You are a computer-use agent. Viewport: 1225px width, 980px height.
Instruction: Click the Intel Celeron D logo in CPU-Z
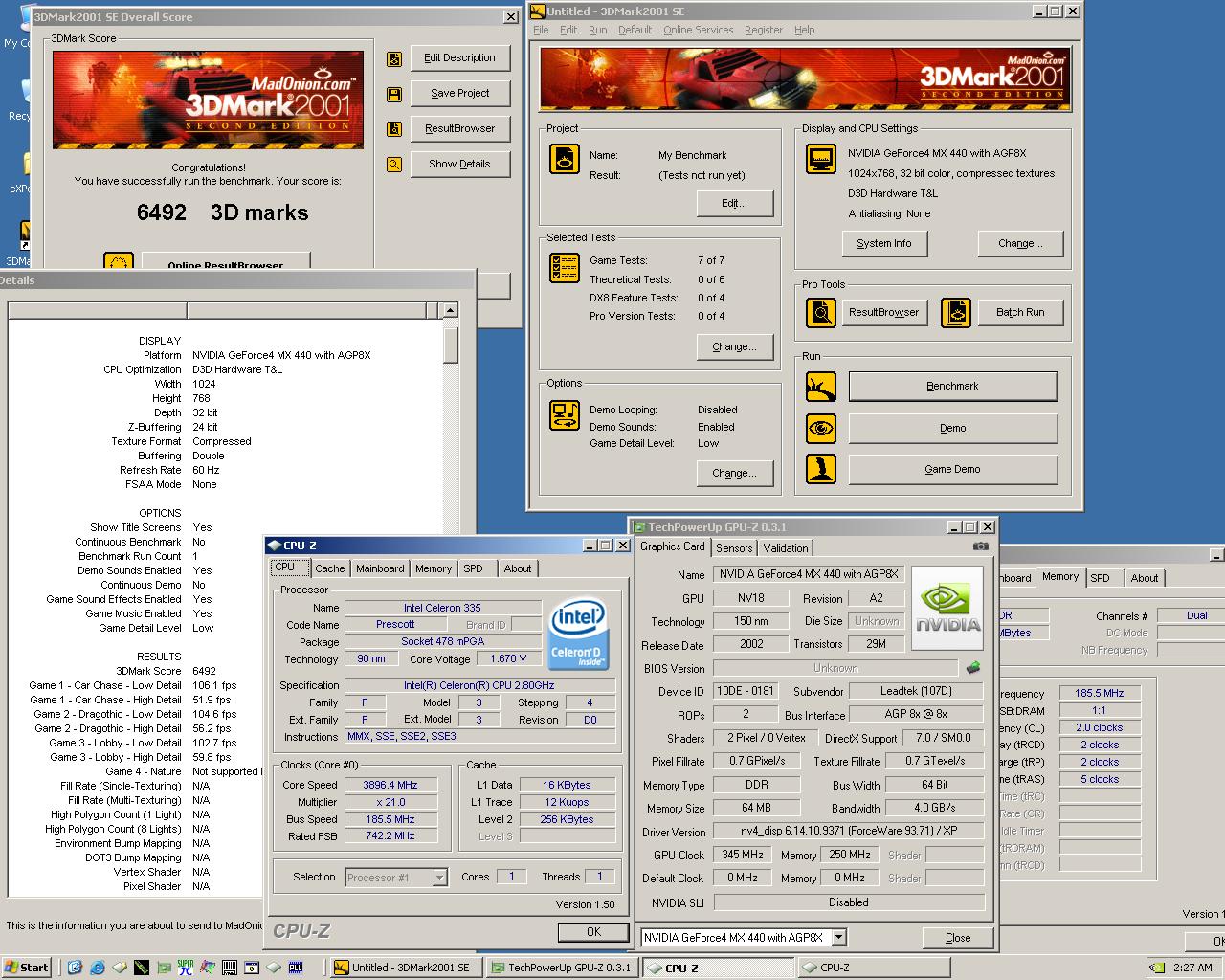[x=577, y=635]
